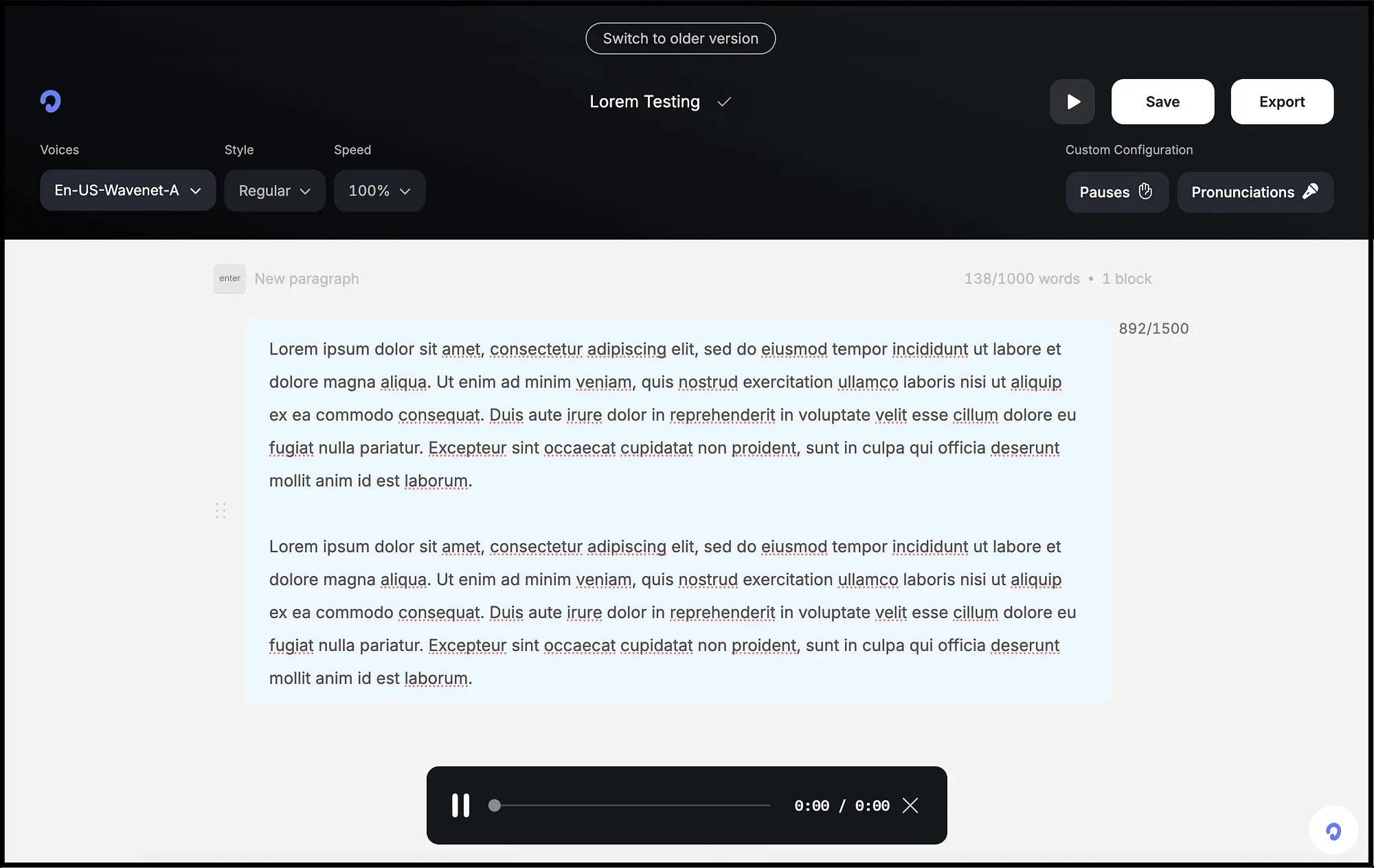Expand the En-US-Wavenet-A voice dropdown
The image size is (1374, 868).
click(128, 190)
